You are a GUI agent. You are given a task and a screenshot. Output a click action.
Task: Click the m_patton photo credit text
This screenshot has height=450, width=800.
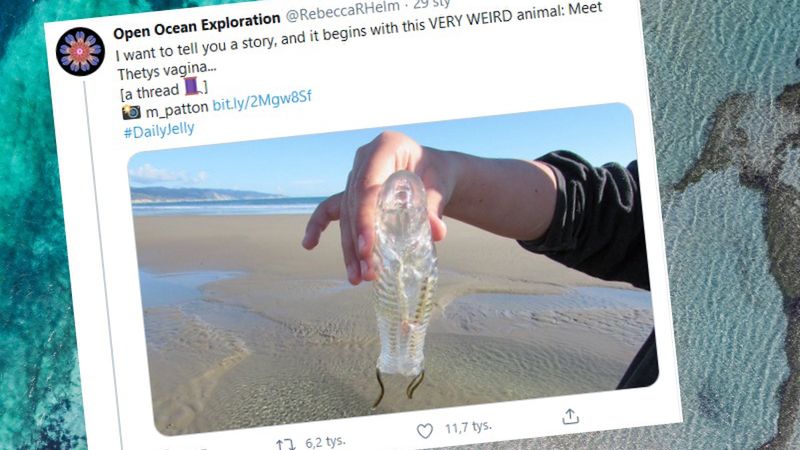pyautogui.click(x=178, y=109)
